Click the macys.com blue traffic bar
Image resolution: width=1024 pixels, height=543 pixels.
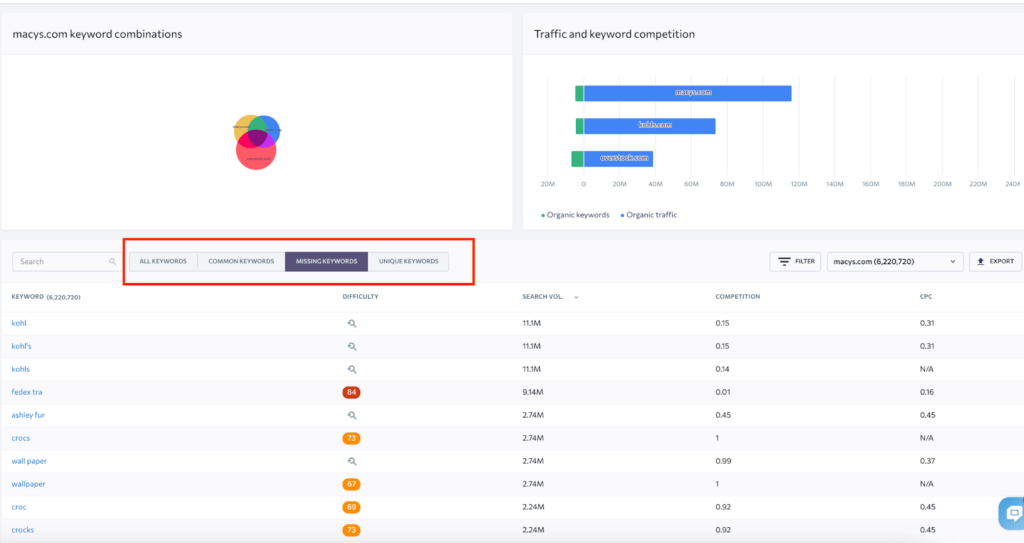688,93
